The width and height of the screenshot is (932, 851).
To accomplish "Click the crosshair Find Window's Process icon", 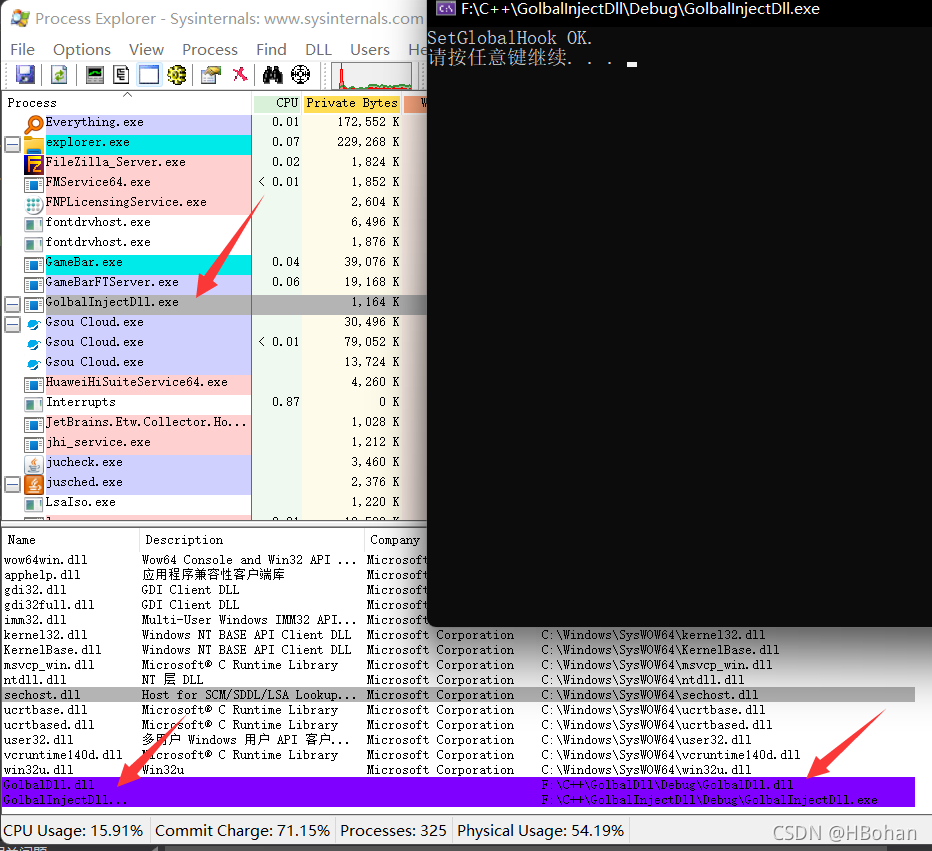I will [301, 75].
